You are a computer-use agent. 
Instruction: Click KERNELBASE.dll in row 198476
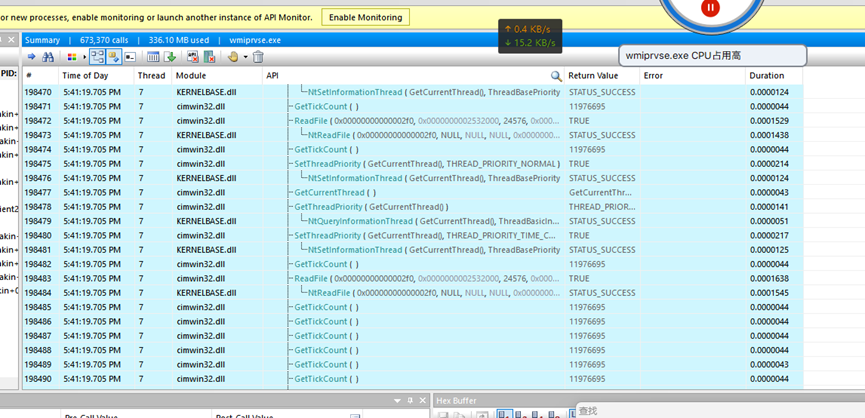[206, 178]
